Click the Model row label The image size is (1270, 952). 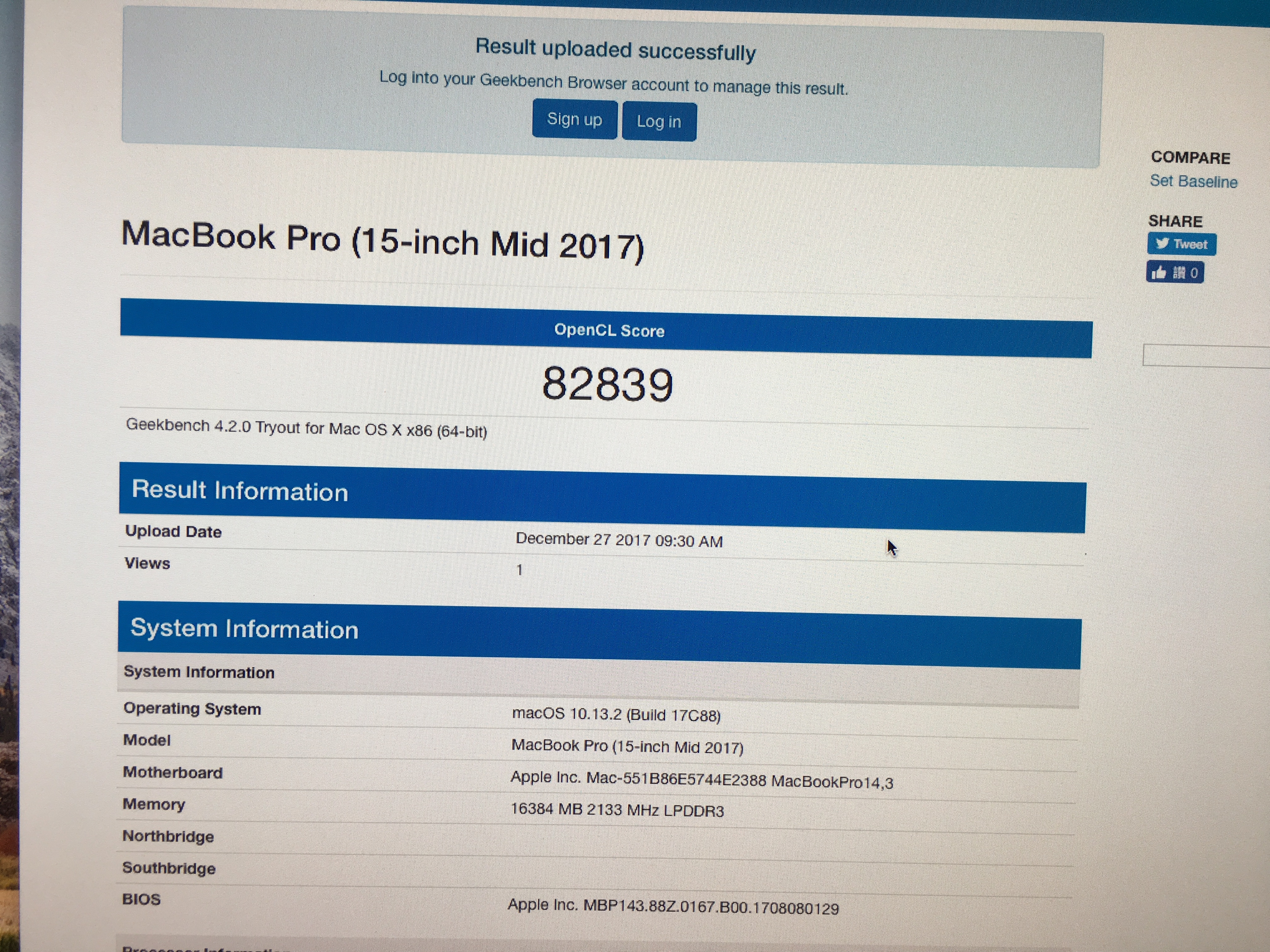(x=147, y=740)
